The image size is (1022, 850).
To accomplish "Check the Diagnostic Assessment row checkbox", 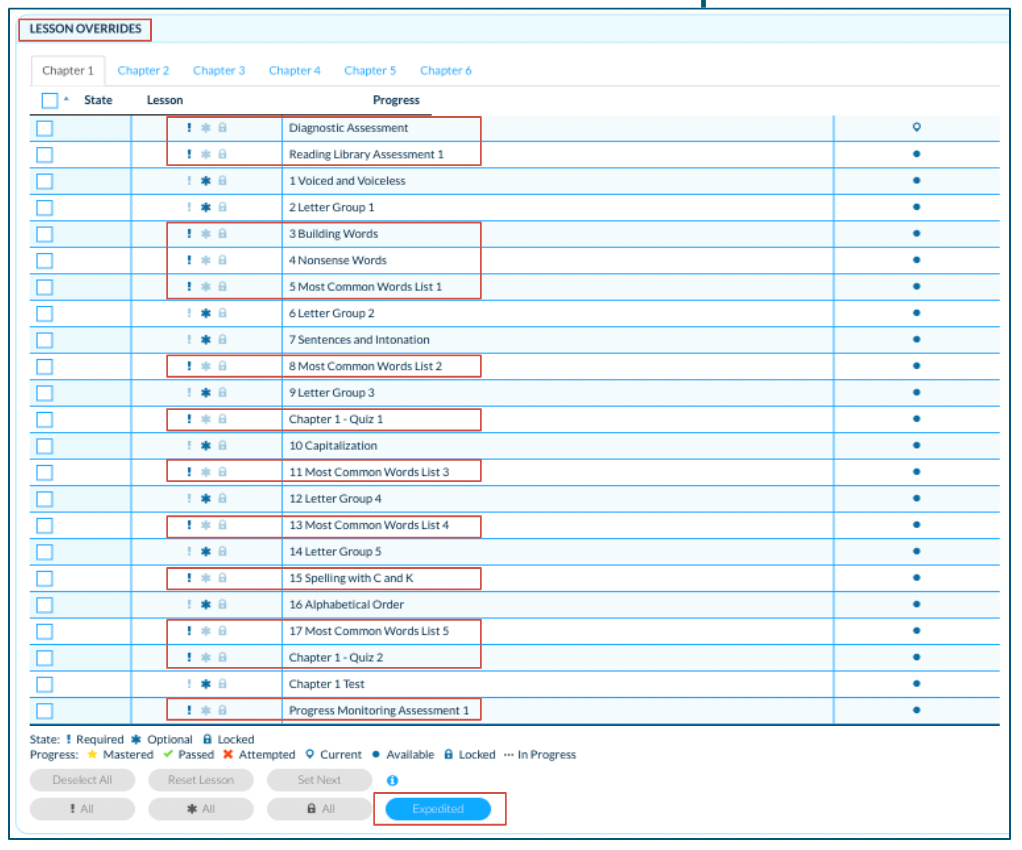I will click(x=44, y=128).
